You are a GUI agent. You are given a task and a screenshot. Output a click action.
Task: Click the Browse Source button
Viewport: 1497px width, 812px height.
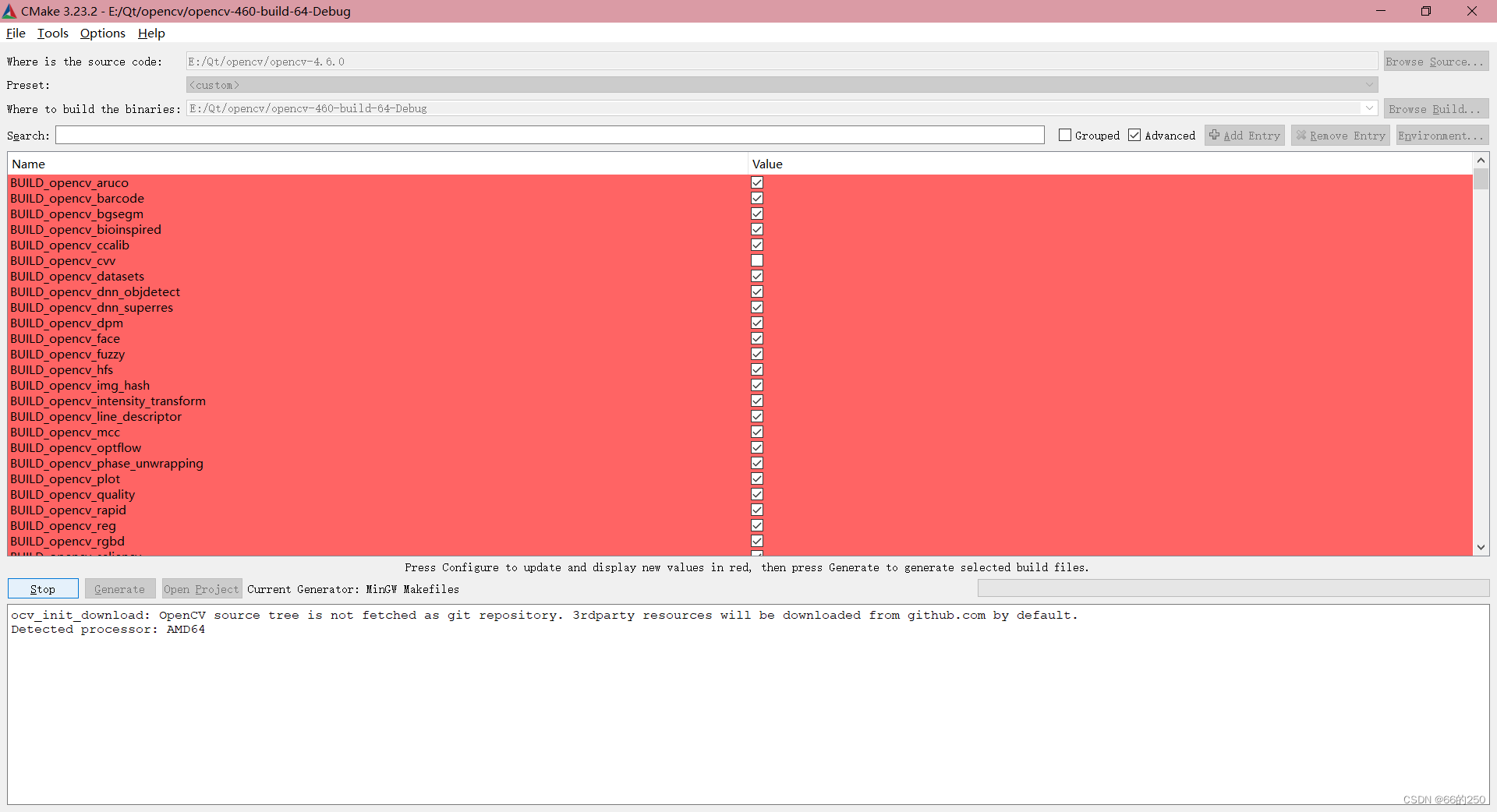point(1435,62)
